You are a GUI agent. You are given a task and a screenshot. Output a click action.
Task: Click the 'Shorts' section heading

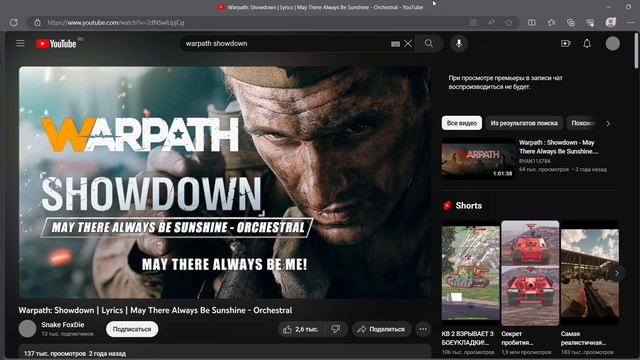(x=469, y=205)
